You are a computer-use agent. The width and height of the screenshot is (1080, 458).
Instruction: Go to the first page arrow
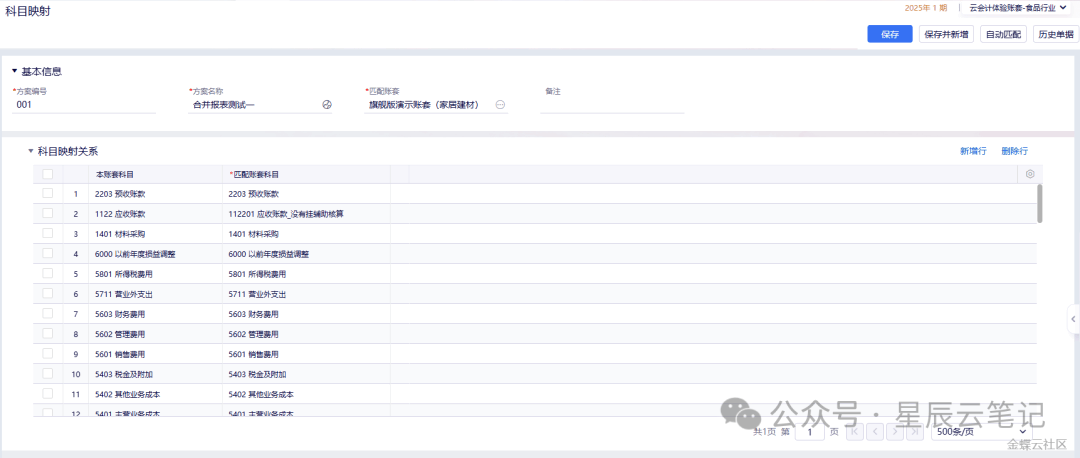[x=855, y=432]
